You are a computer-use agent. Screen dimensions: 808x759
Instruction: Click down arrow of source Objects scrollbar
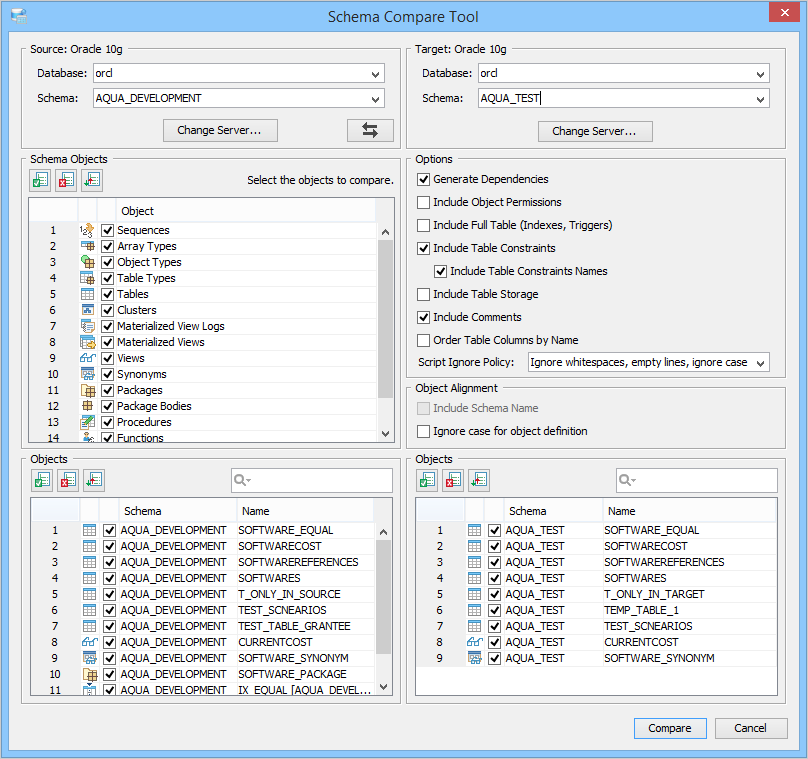pos(383,686)
